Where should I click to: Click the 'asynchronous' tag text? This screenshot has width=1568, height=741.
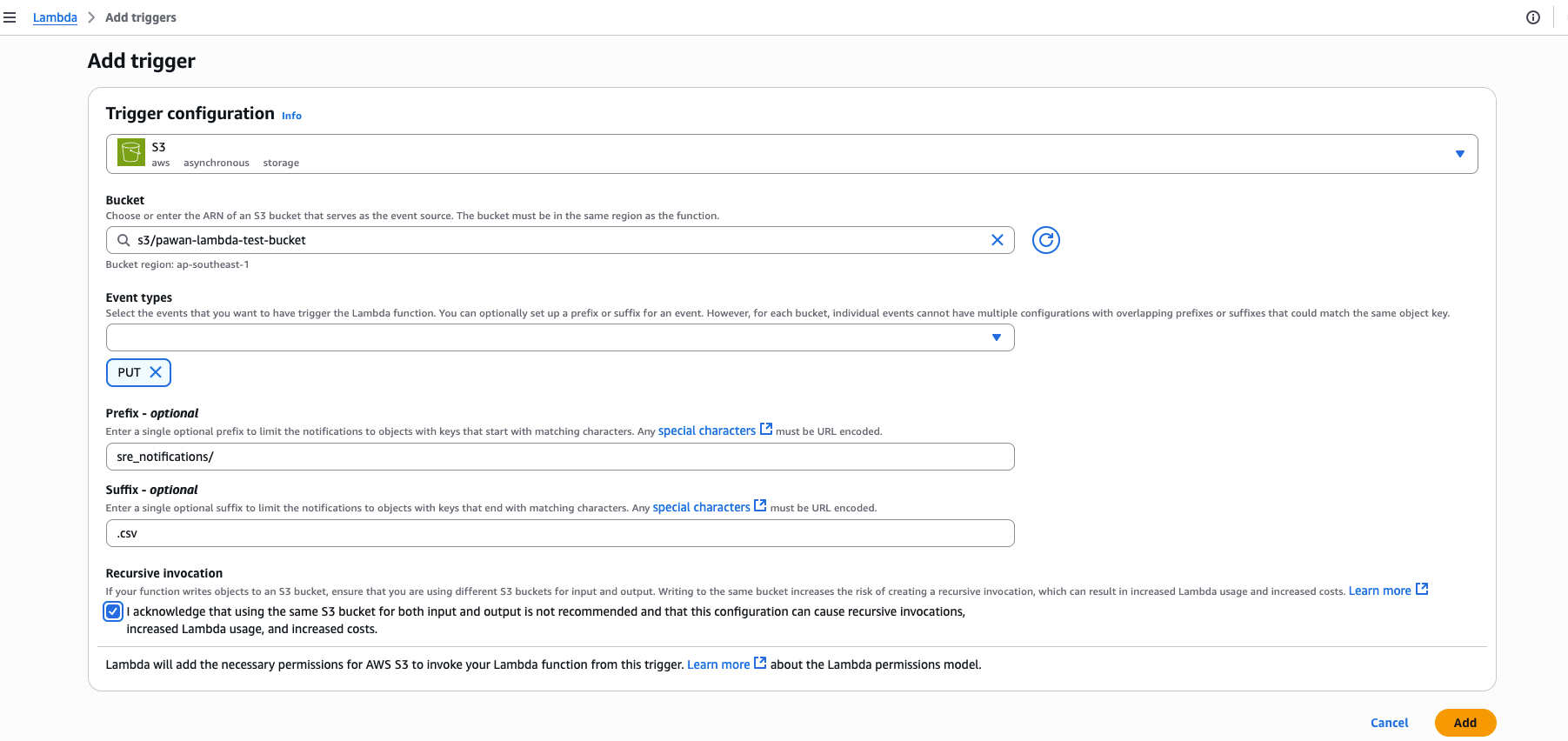click(217, 163)
